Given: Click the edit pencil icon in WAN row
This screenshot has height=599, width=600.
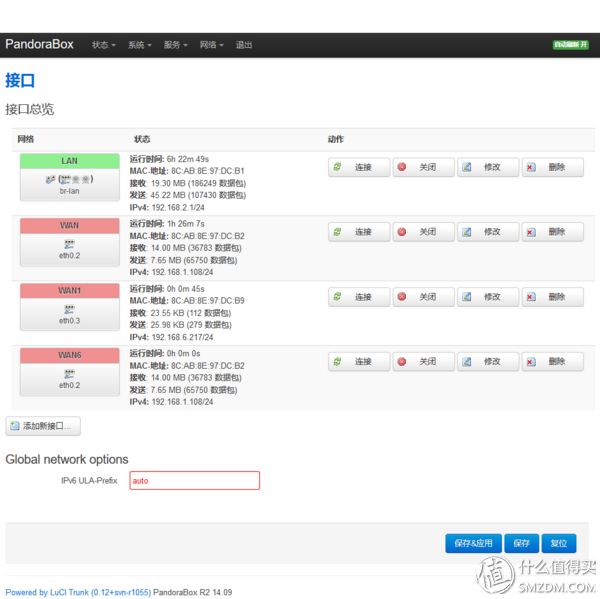Looking at the screenshot, I should click(x=466, y=232).
